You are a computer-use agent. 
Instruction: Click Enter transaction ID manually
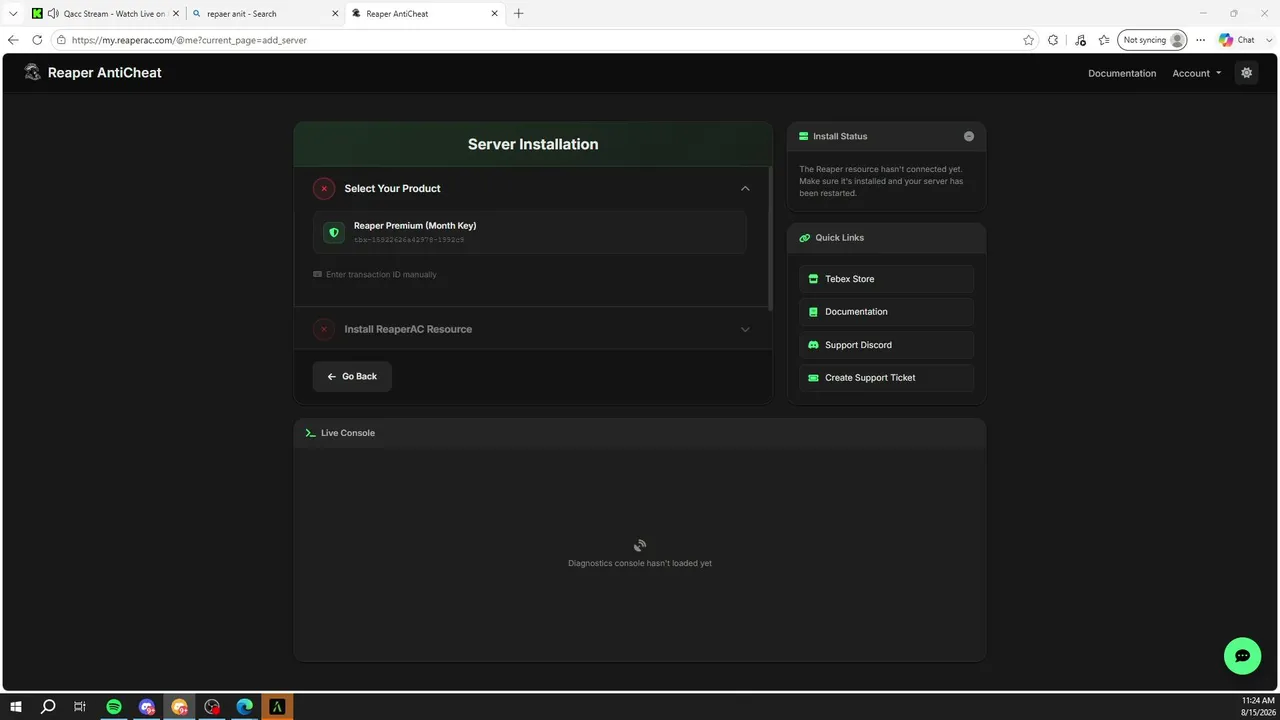(375, 274)
